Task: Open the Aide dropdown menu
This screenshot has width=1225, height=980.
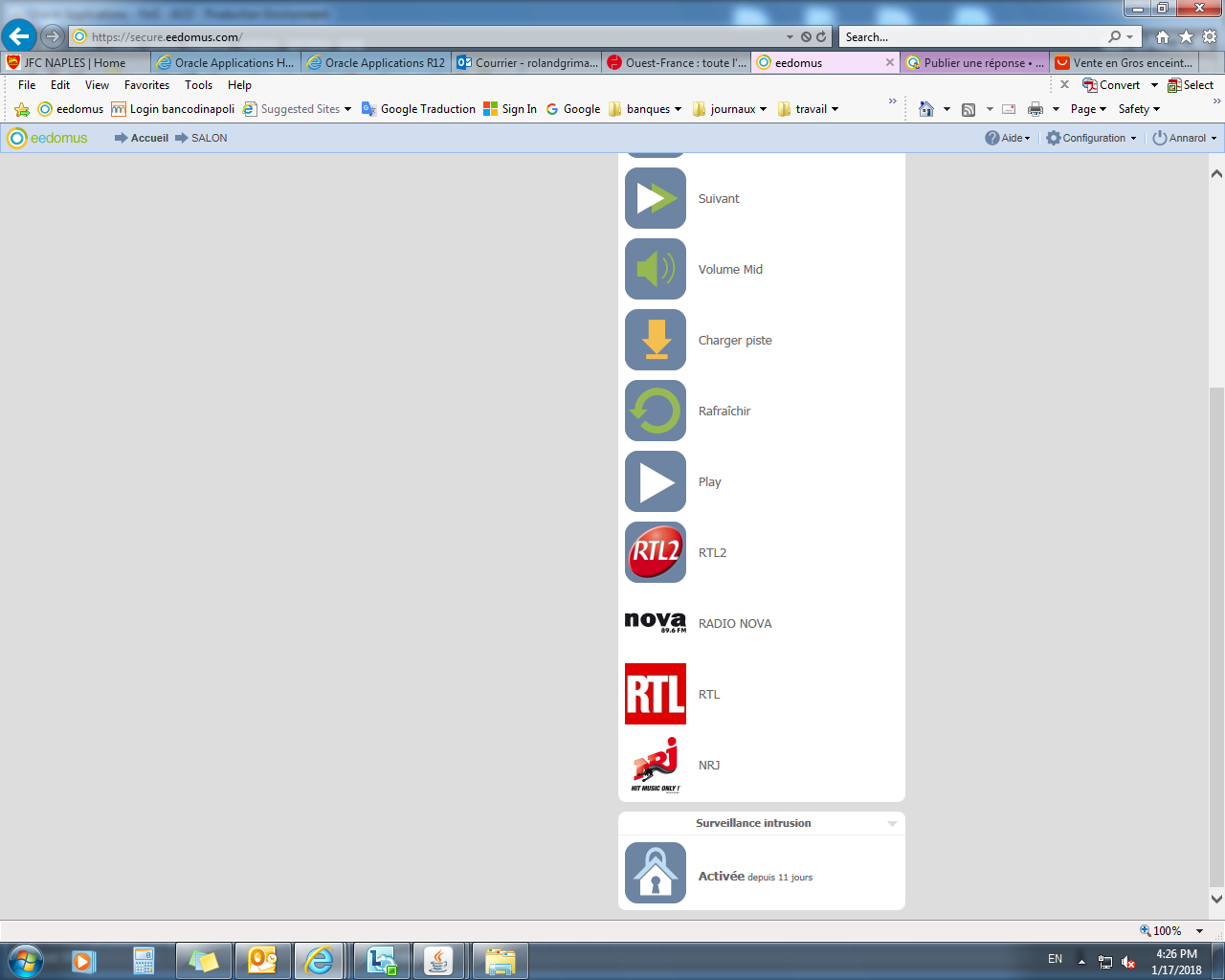Action: pyautogui.click(x=1008, y=138)
